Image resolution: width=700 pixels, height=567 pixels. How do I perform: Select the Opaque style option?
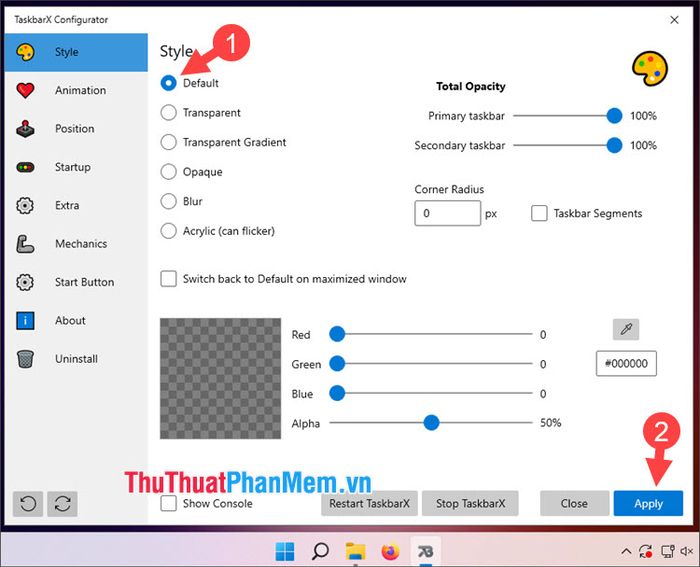pos(168,171)
